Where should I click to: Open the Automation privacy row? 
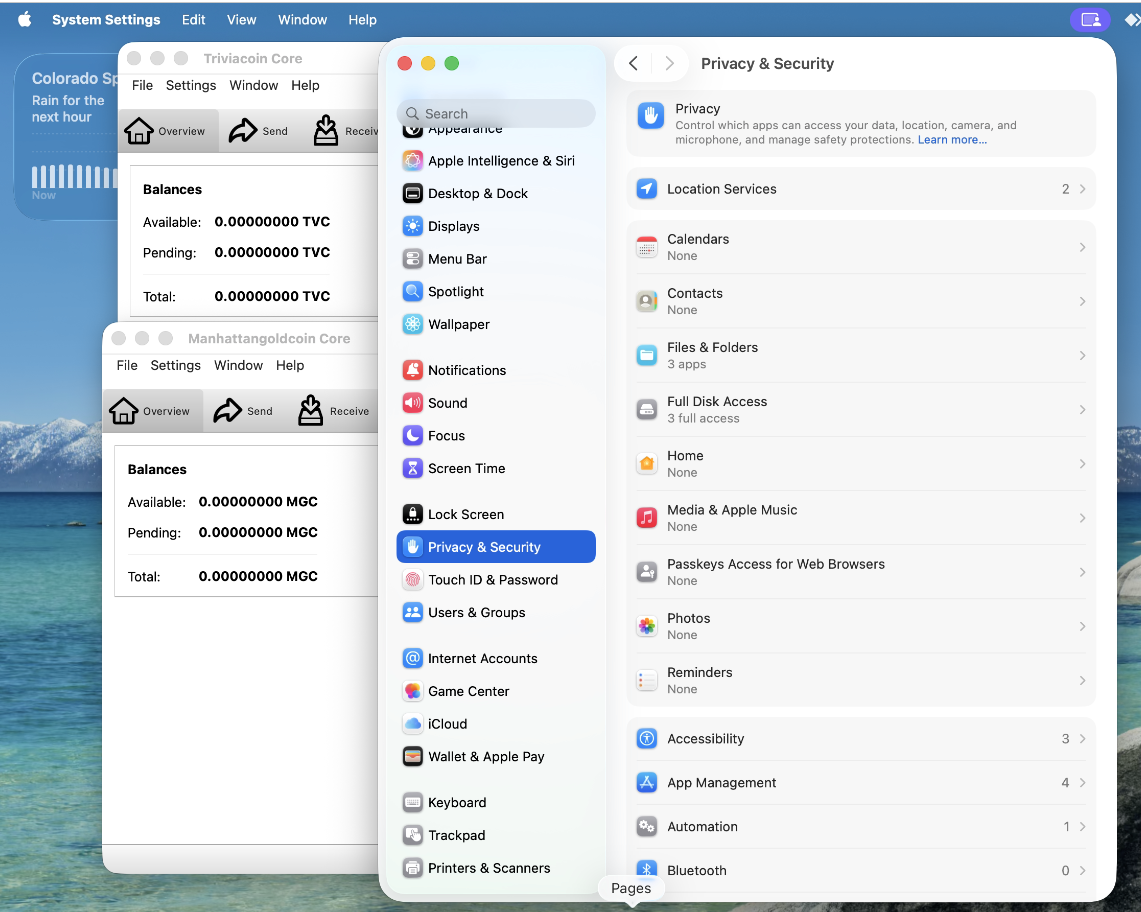861,827
